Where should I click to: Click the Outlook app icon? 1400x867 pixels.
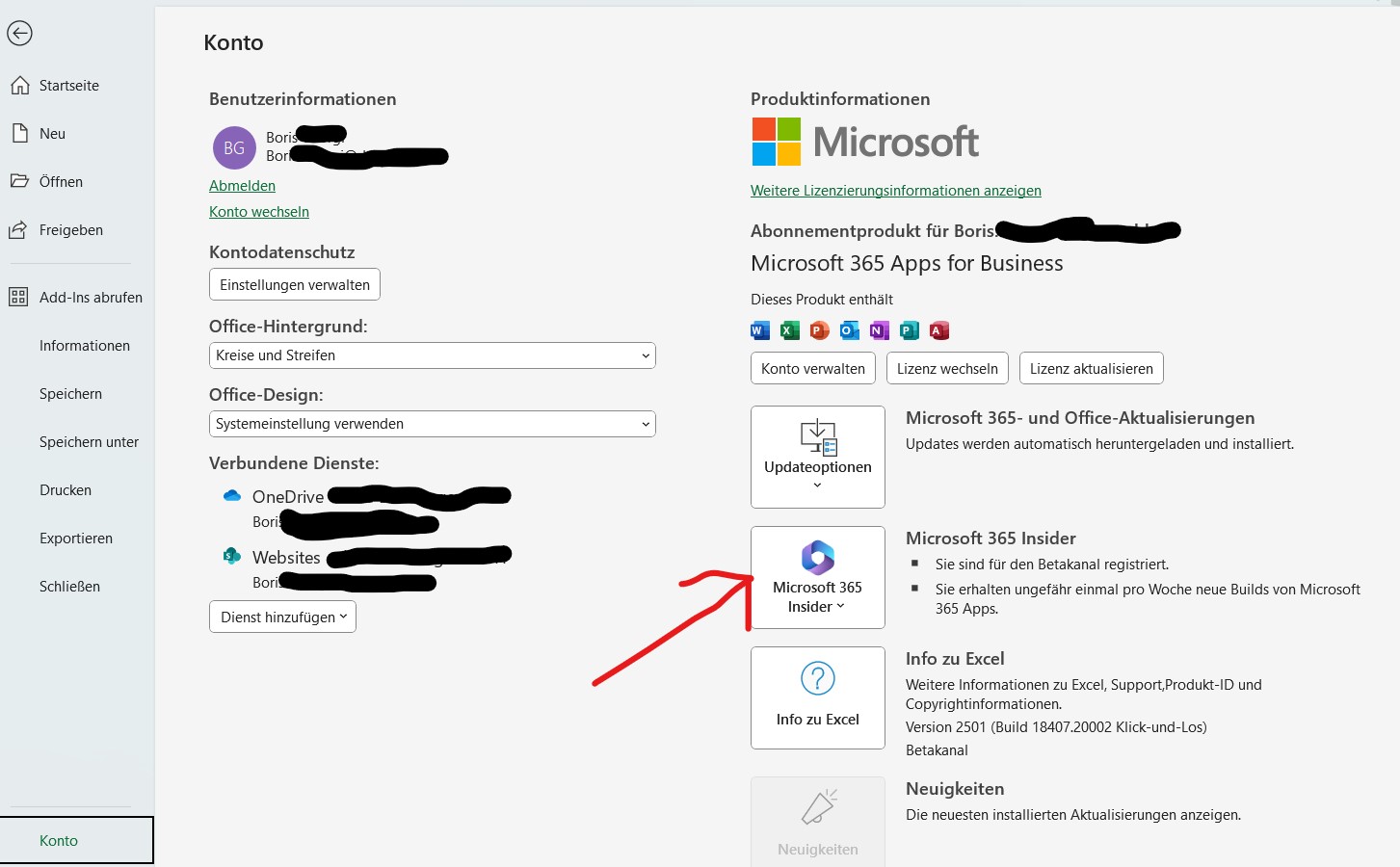[x=849, y=330]
